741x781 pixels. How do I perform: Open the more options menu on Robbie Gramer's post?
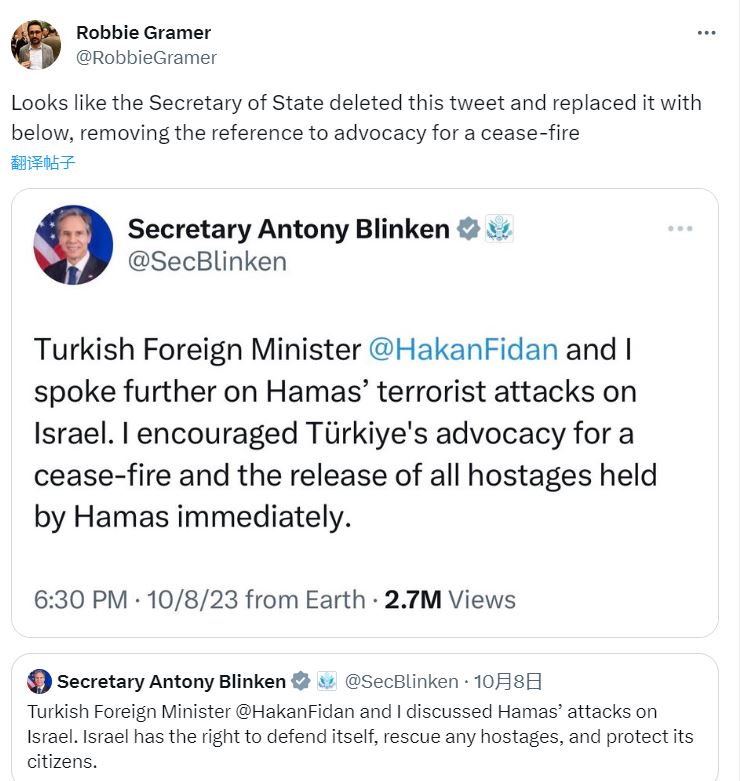(706, 32)
